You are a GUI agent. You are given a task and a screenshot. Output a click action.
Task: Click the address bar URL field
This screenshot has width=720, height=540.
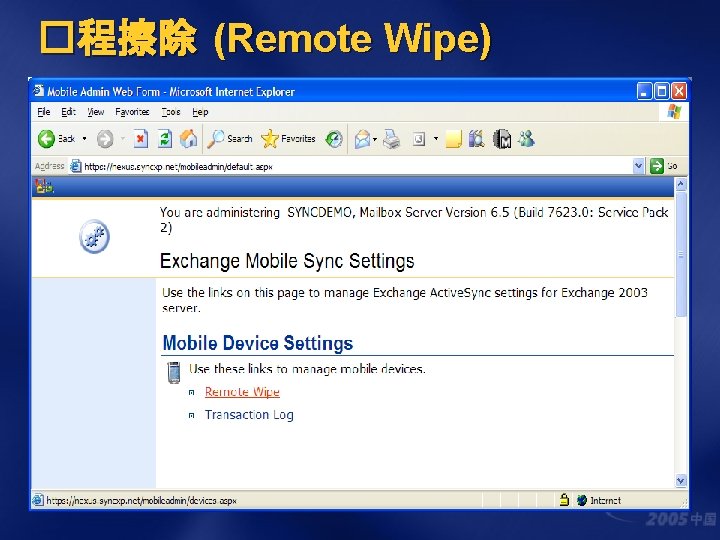point(351,166)
